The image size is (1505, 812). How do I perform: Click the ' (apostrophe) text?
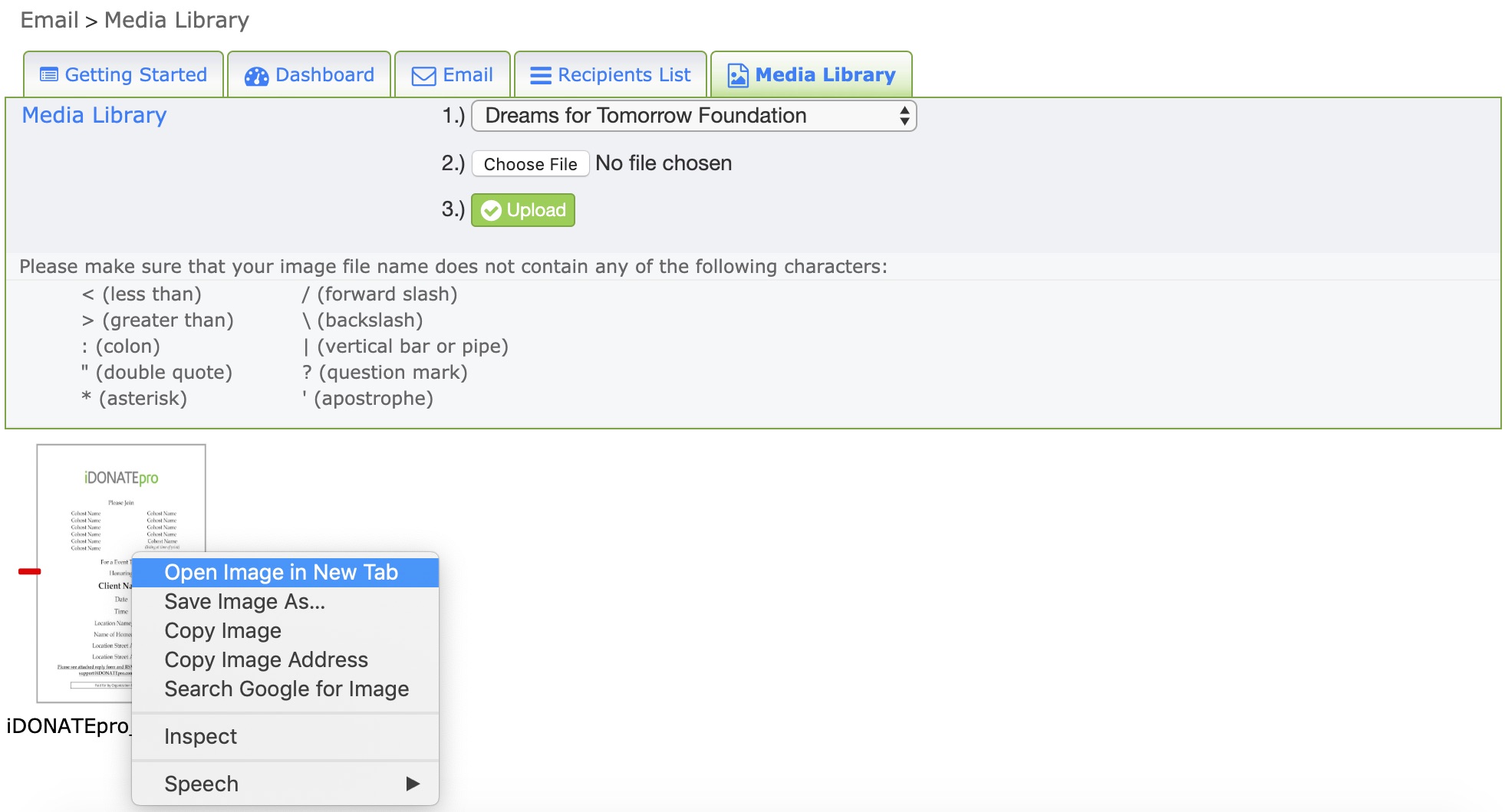coord(368,399)
